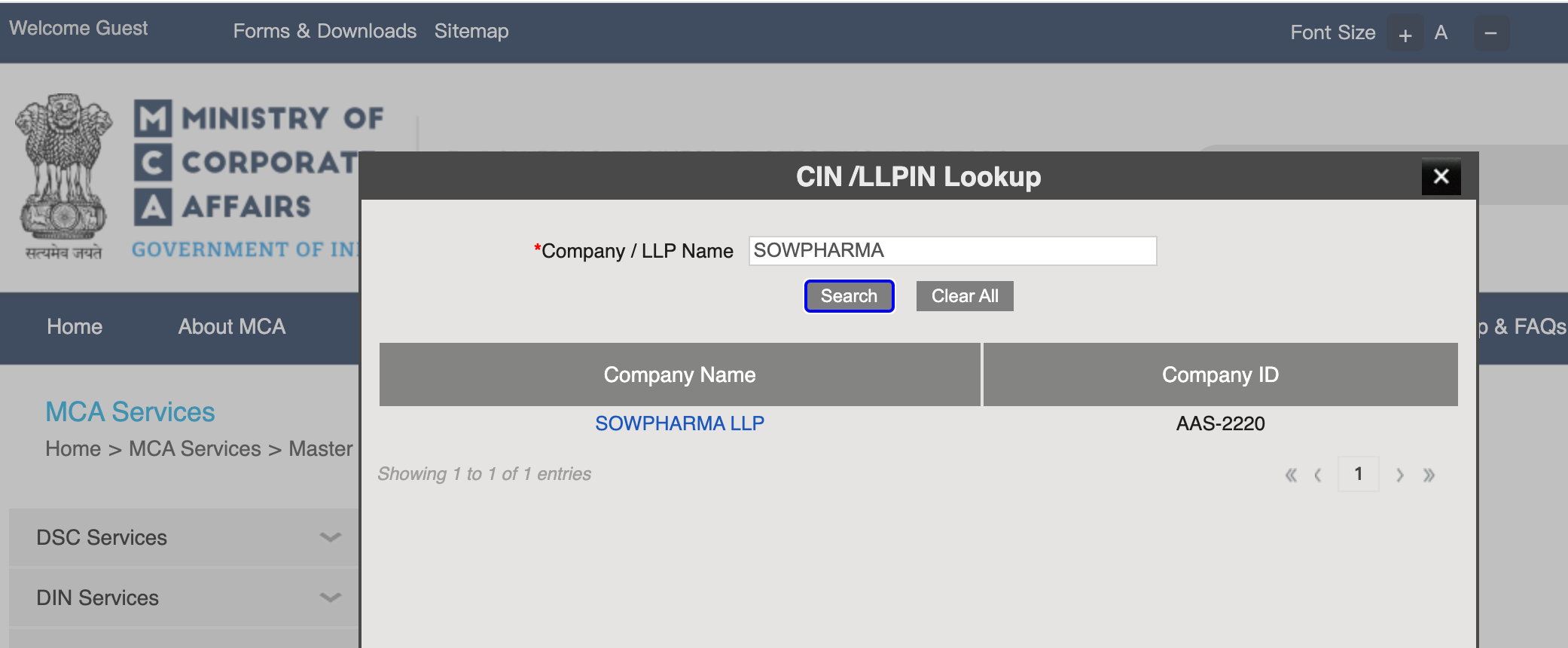Open the SOWPHARMA LLP result link

pyautogui.click(x=679, y=423)
